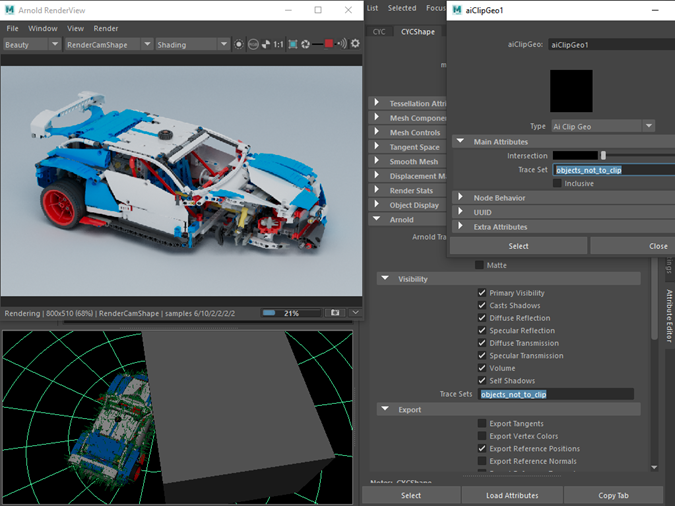Enable the Inclusive checkbox
Image resolution: width=675 pixels, height=506 pixels.
[x=557, y=183]
